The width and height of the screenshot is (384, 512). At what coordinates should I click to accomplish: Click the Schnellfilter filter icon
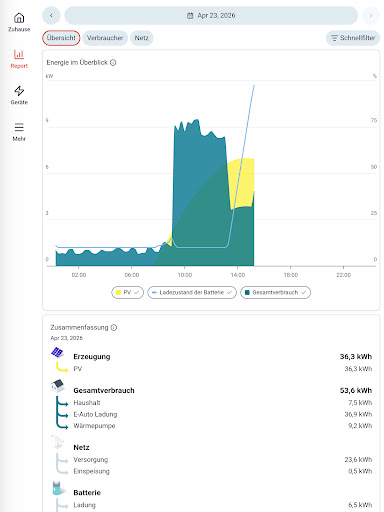[x=334, y=38]
